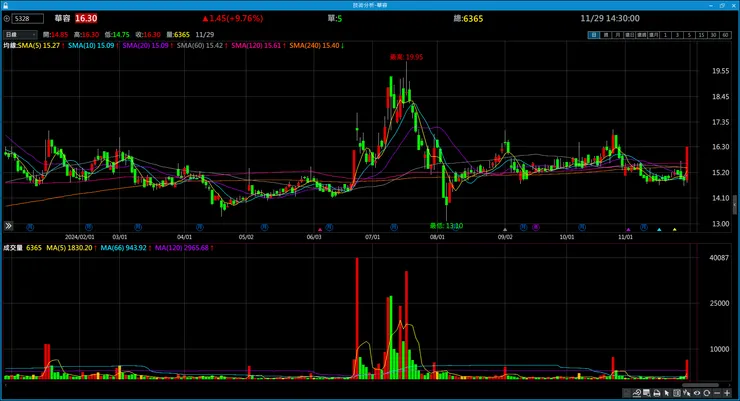
Task: Click the gray triangle marker near 09/02
Action: [x=505, y=230]
